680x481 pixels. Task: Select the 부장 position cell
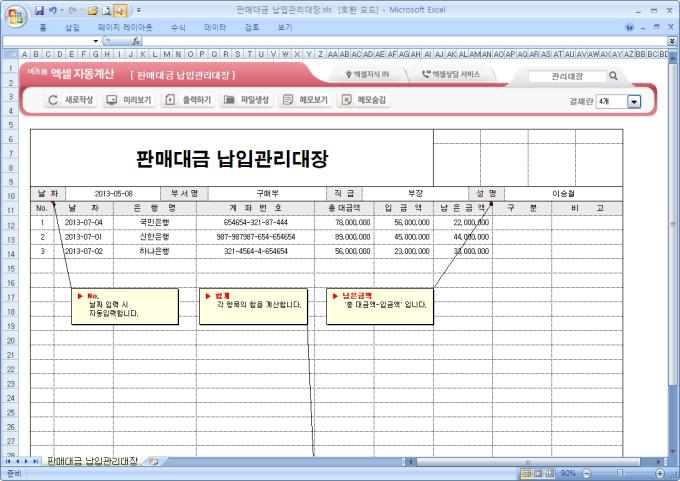pyautogui.click(x=415, y=193)
